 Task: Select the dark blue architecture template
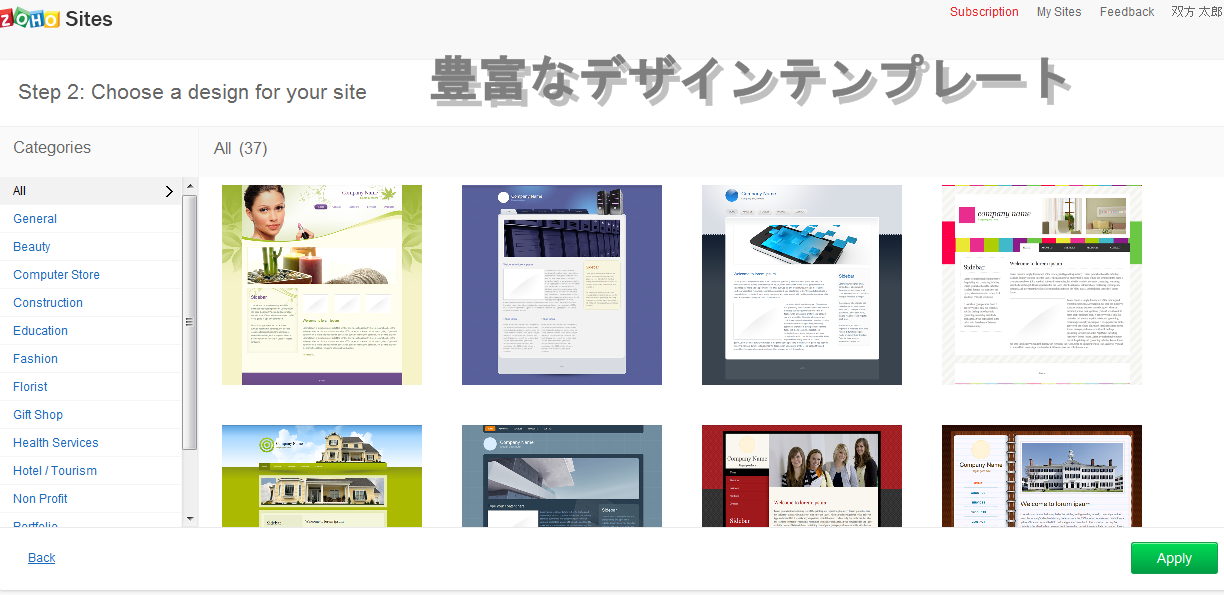tap(562, 476)
